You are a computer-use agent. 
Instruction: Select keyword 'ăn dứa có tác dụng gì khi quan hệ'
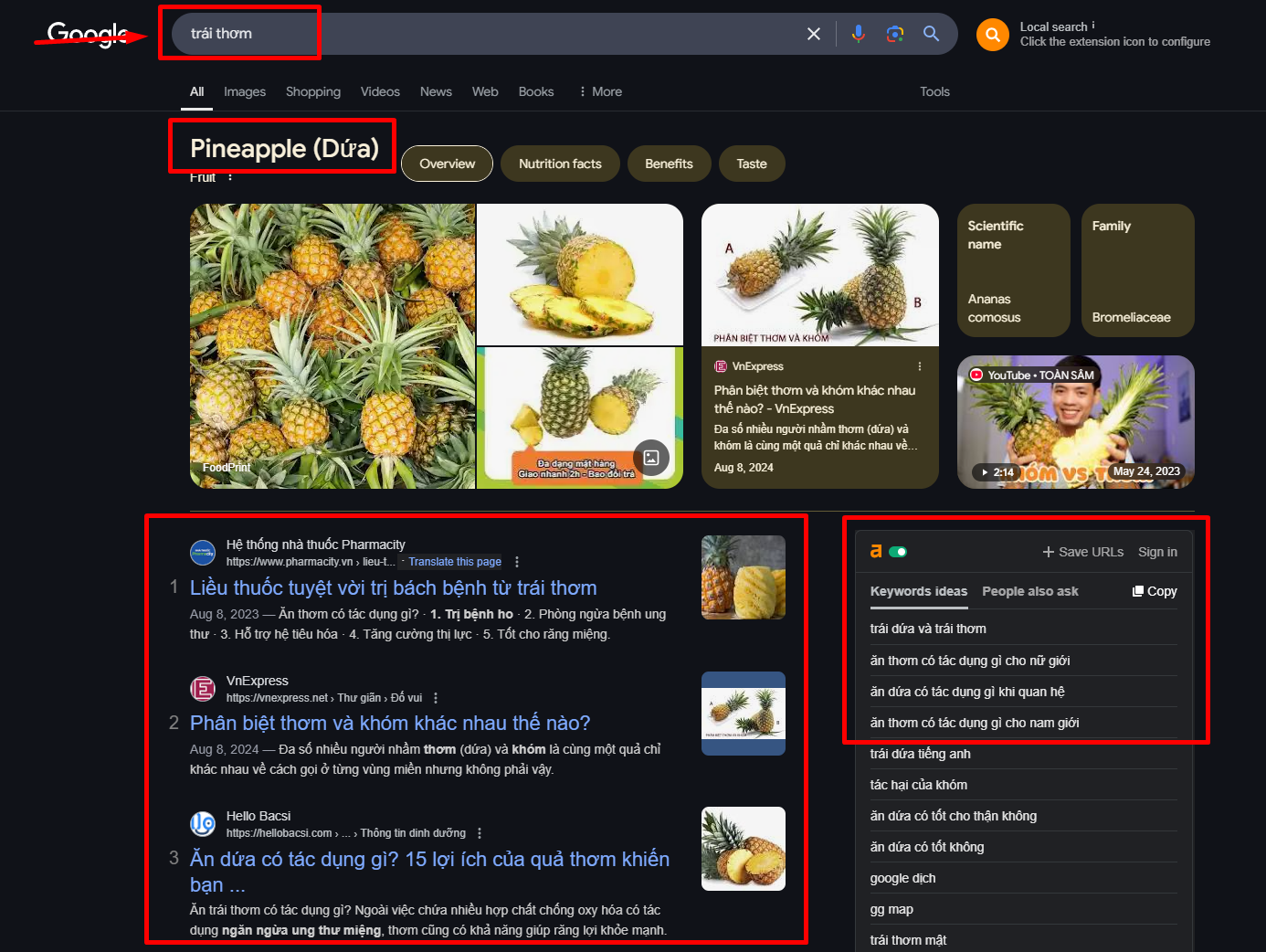coord(967,692)
